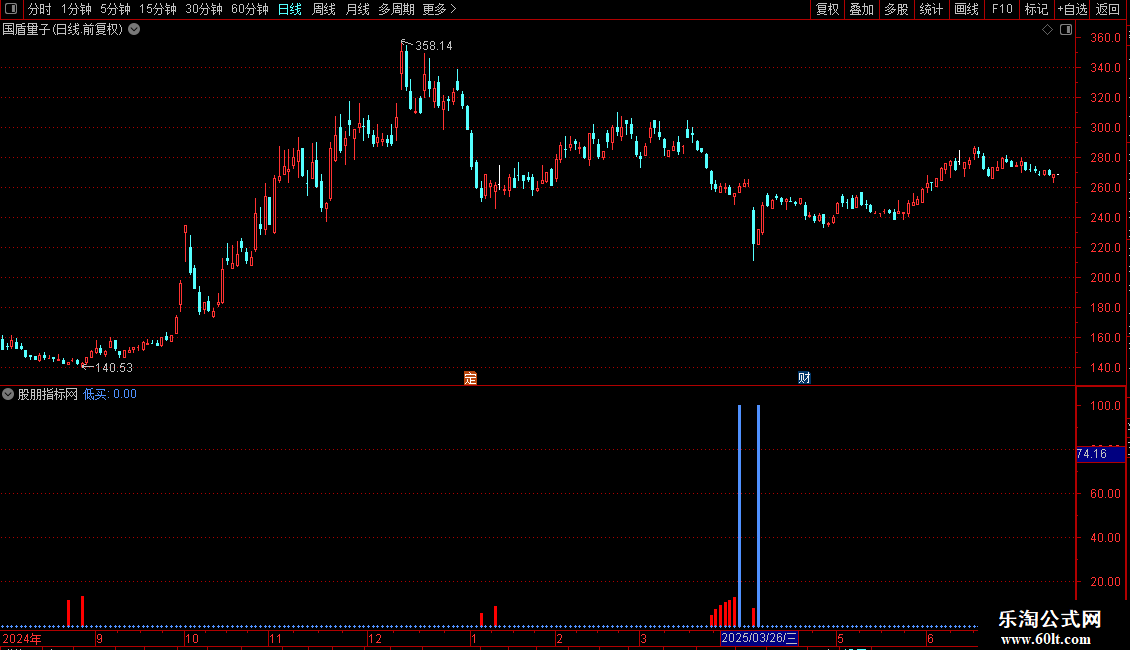
Task: Expand the 股朋指标网 indicator dropdown
Action: click(8, 394)
